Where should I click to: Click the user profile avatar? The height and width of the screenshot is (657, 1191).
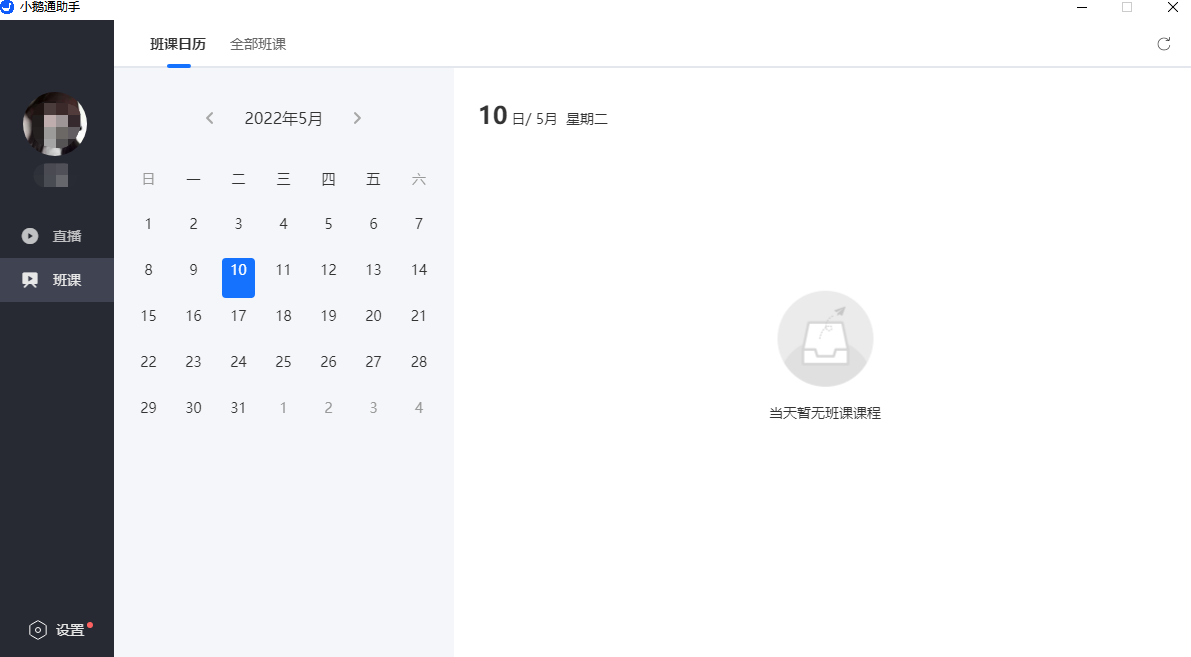pos(55,124)
